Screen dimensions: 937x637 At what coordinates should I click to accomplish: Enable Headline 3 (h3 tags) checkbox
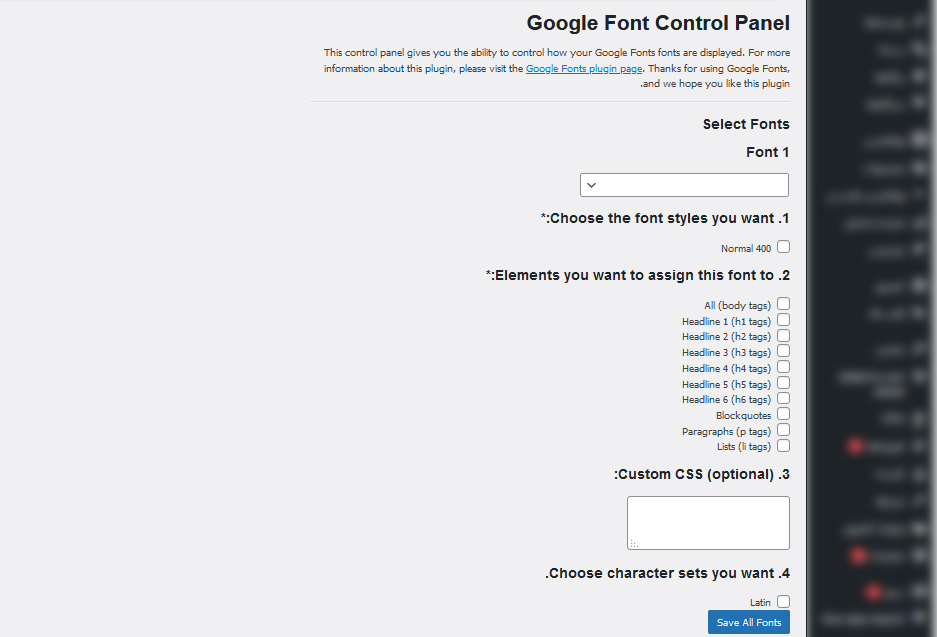(783, 351)
